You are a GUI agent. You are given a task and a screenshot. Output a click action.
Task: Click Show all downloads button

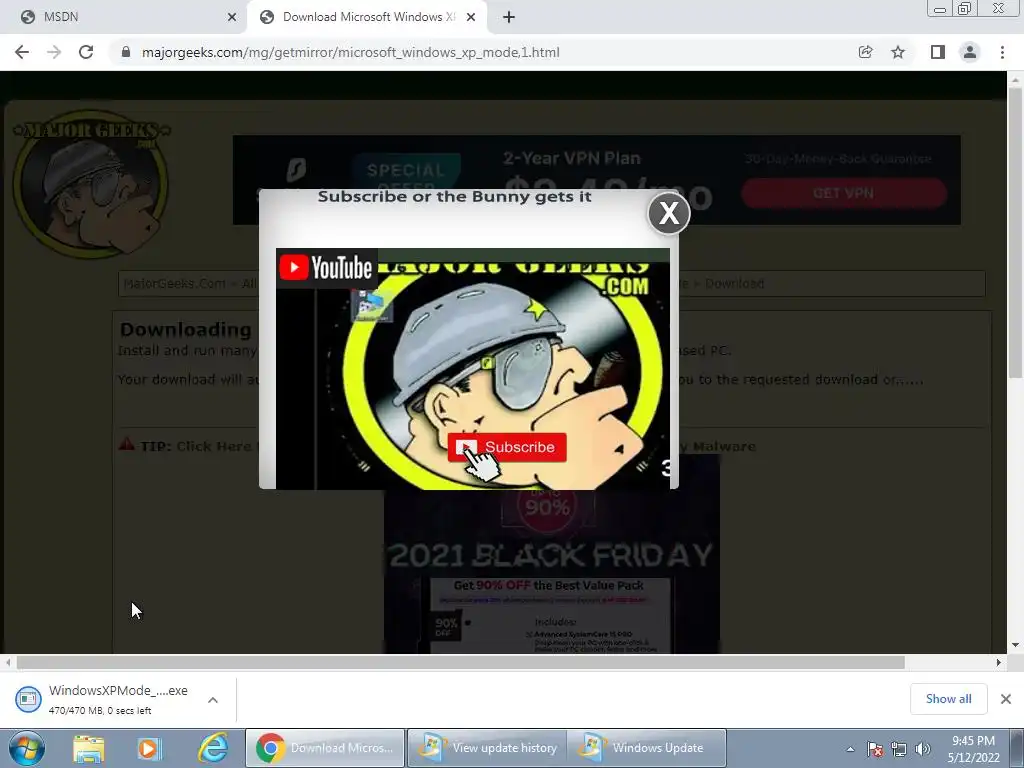pos(949,699)
